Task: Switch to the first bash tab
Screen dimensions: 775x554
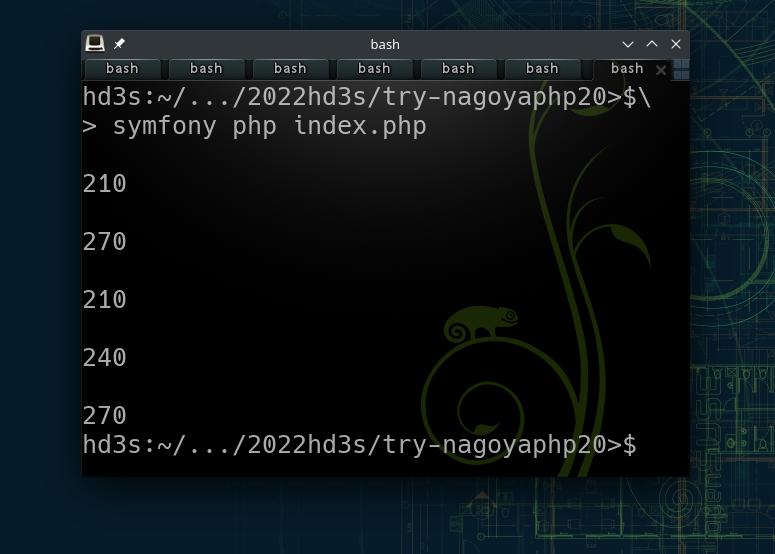Action: coord(123,69)
